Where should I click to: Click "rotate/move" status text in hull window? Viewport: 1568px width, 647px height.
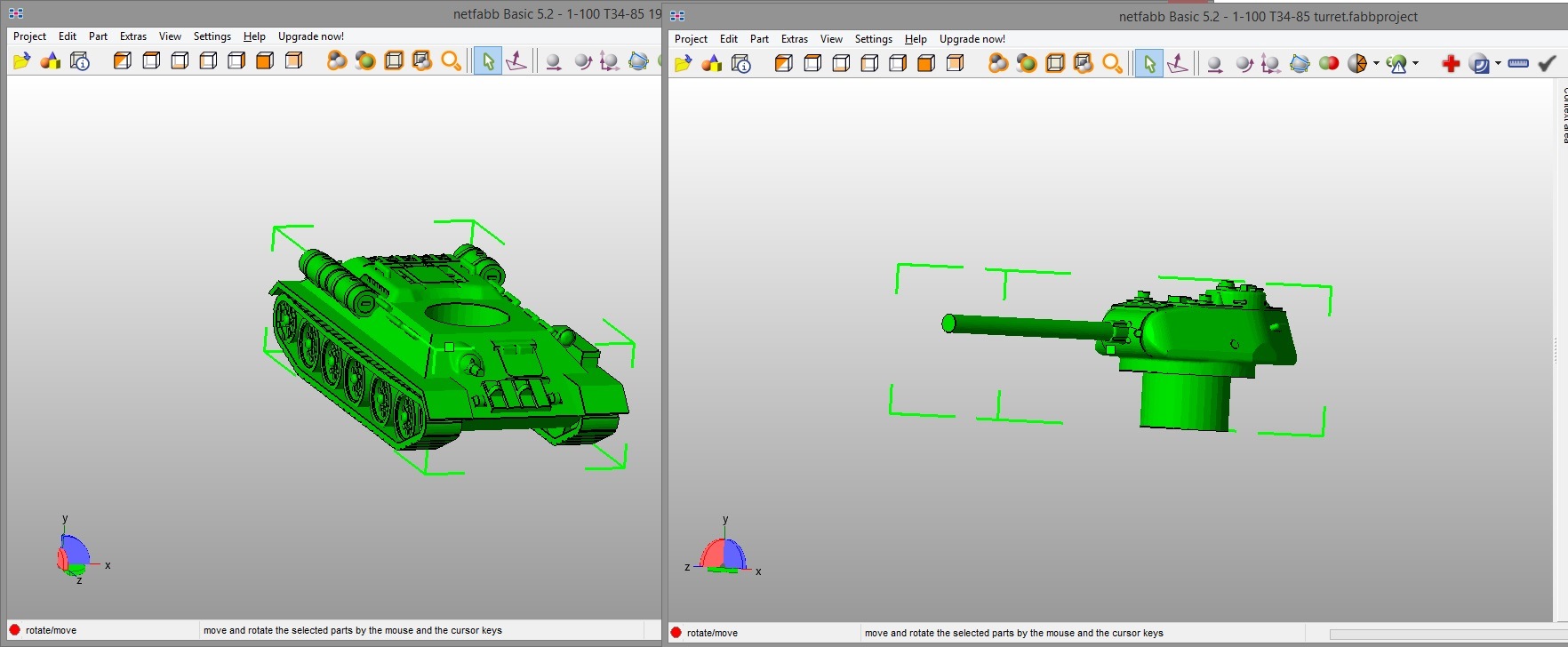pos(51,630)
